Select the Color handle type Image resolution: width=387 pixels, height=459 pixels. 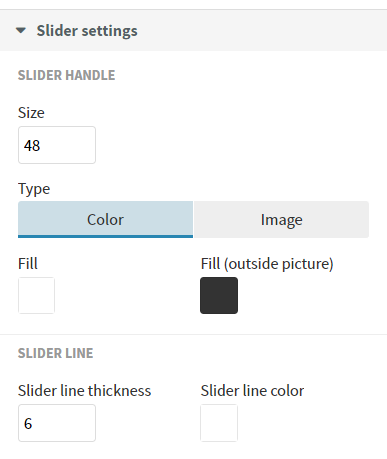[105, 219]
